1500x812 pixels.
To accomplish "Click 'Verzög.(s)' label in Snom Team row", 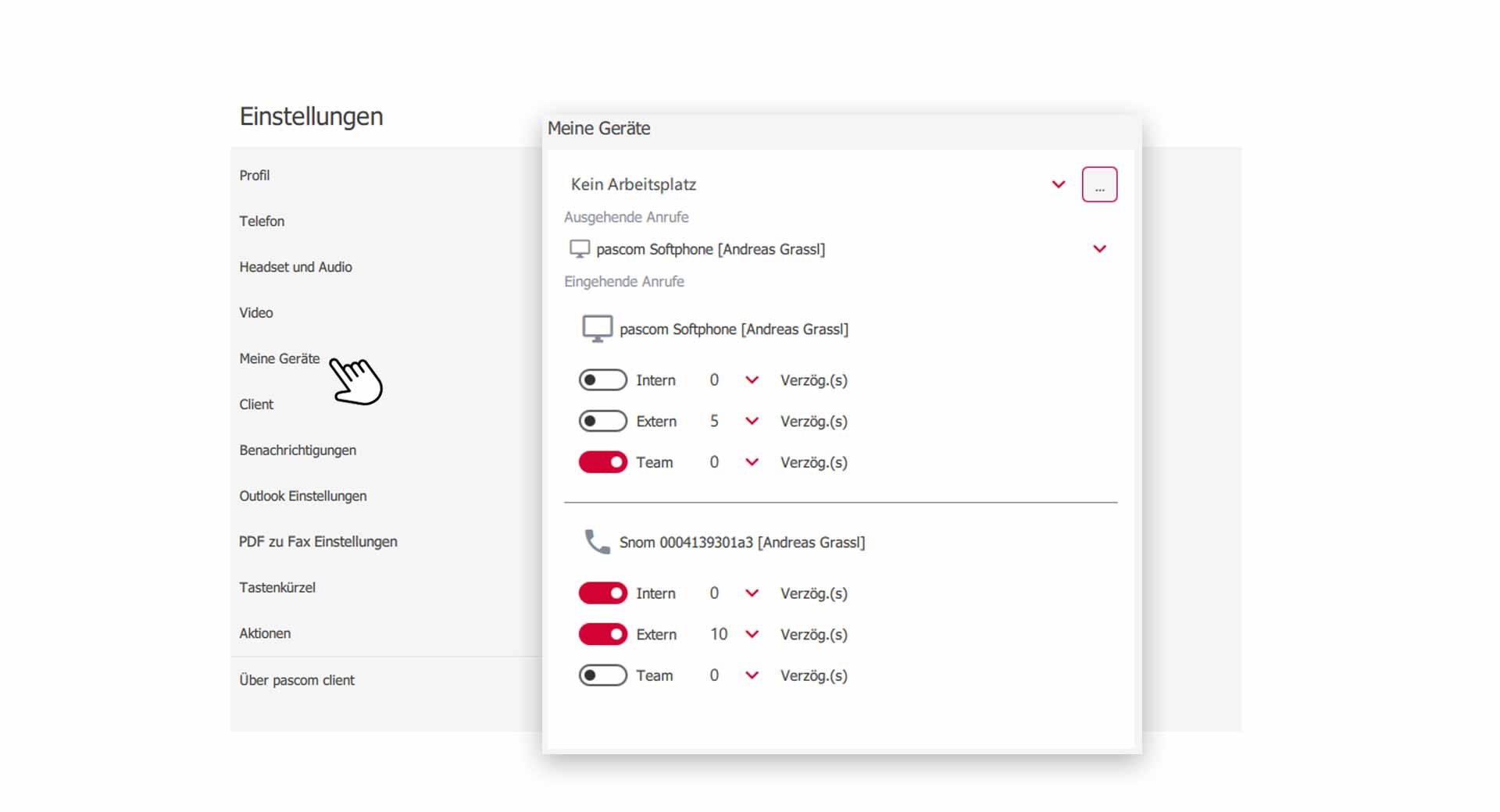I will pyautogui.click(x=813, y=676).
